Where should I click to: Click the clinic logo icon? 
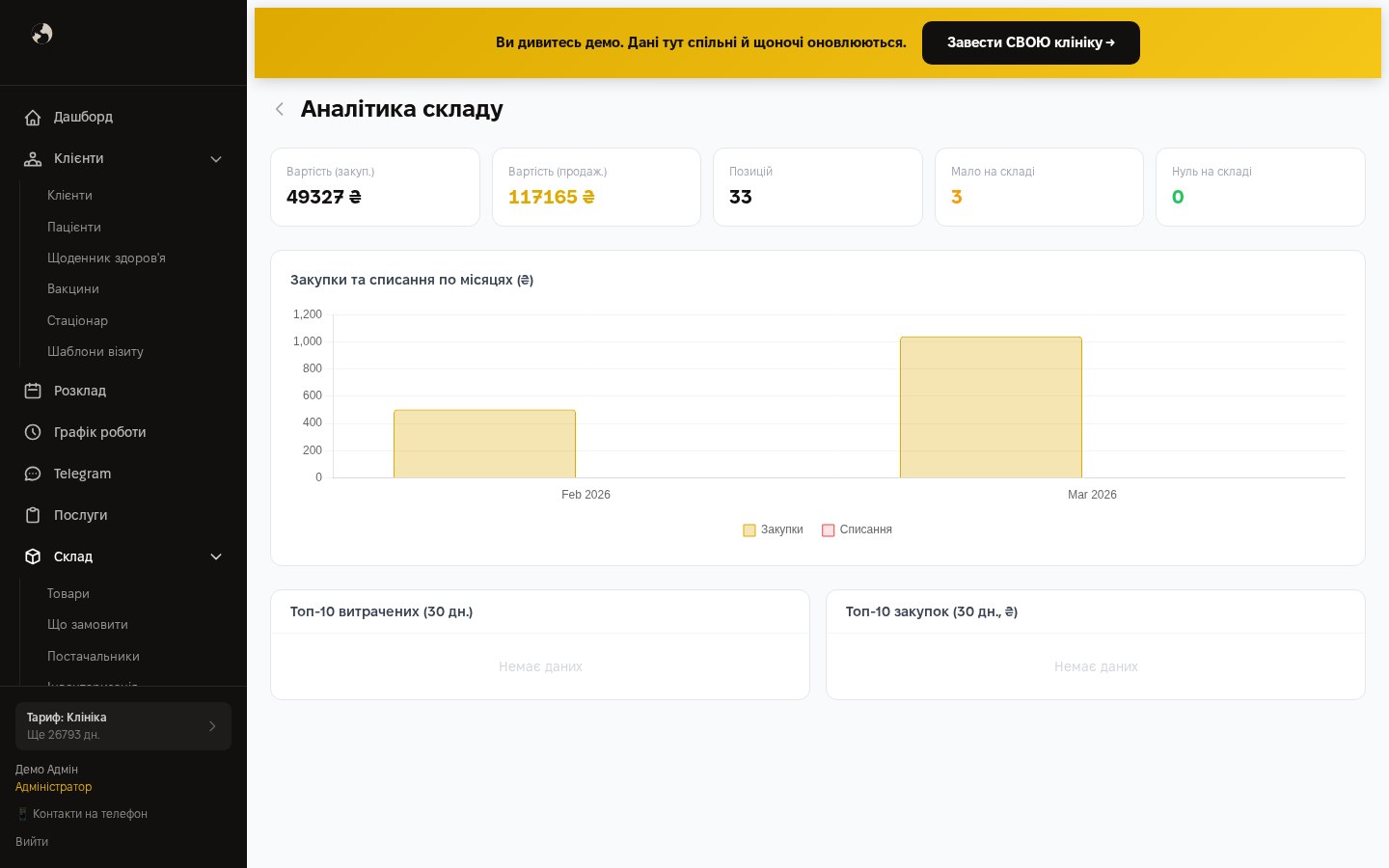[42, 34]
